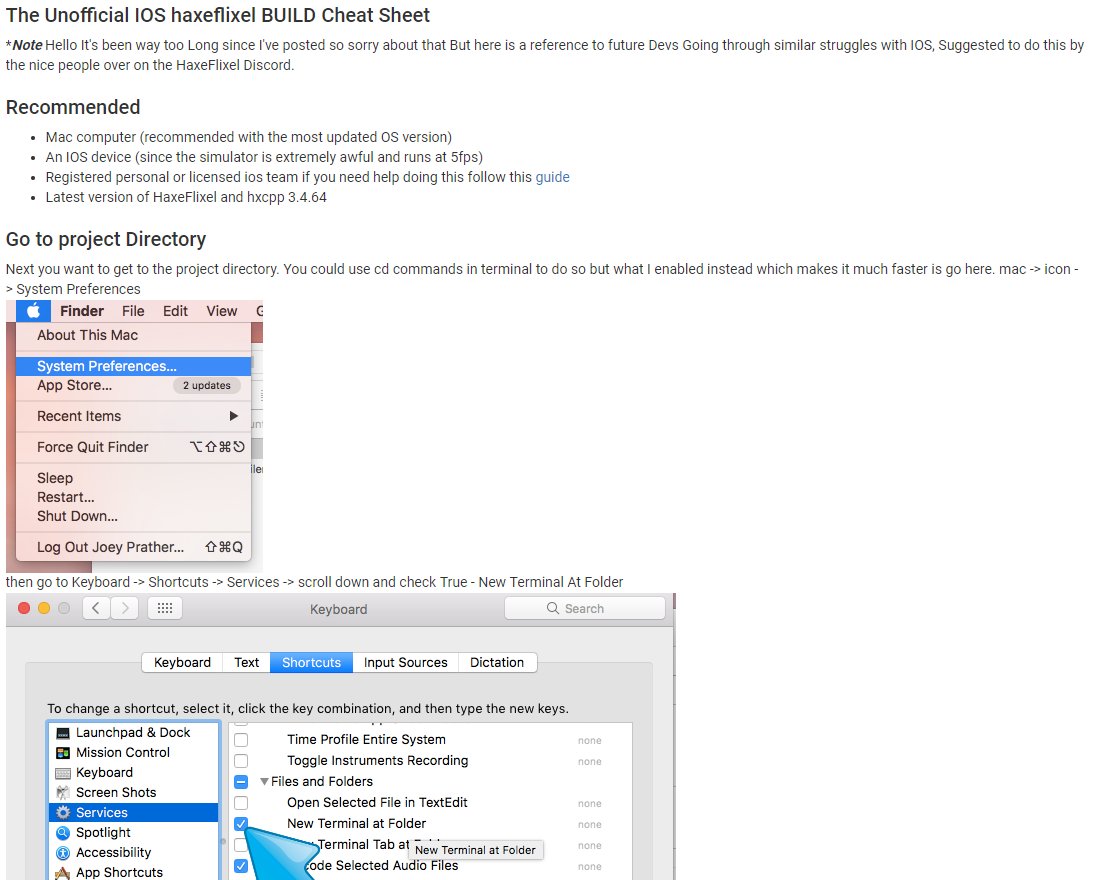Select Services category in list
This screenshot has height=880, width=1097.
click(134, 812)
